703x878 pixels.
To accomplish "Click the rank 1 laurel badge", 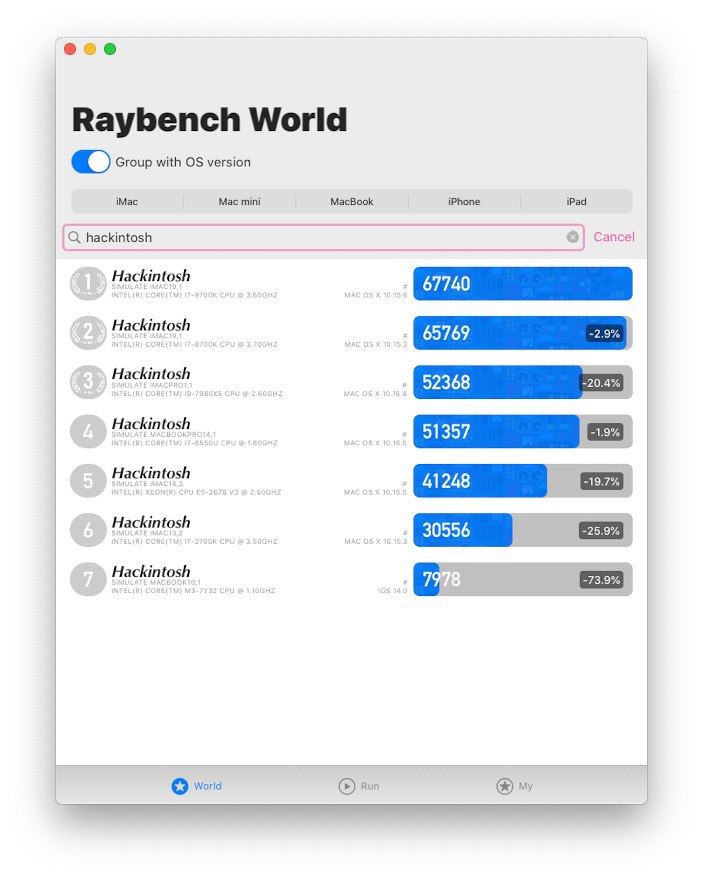I will click(x=88, y=283).
